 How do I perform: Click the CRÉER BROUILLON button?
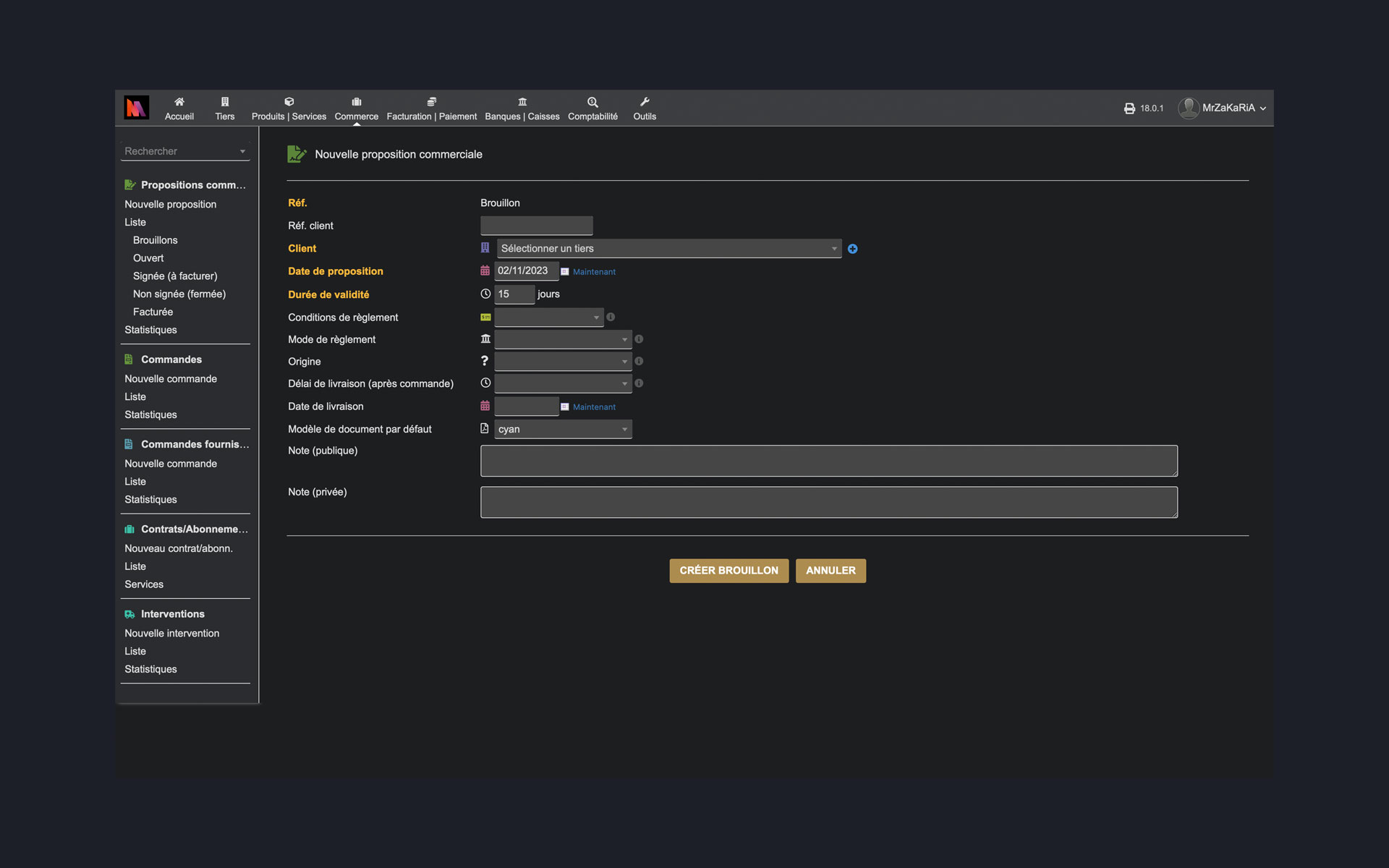click(729, 571)
